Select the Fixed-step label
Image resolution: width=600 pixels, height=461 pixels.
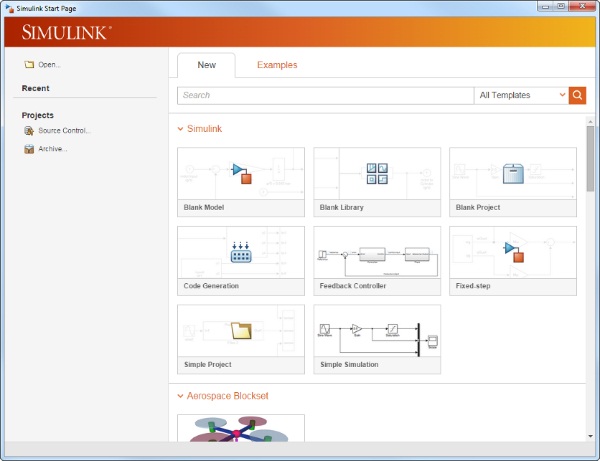[473, 286]
